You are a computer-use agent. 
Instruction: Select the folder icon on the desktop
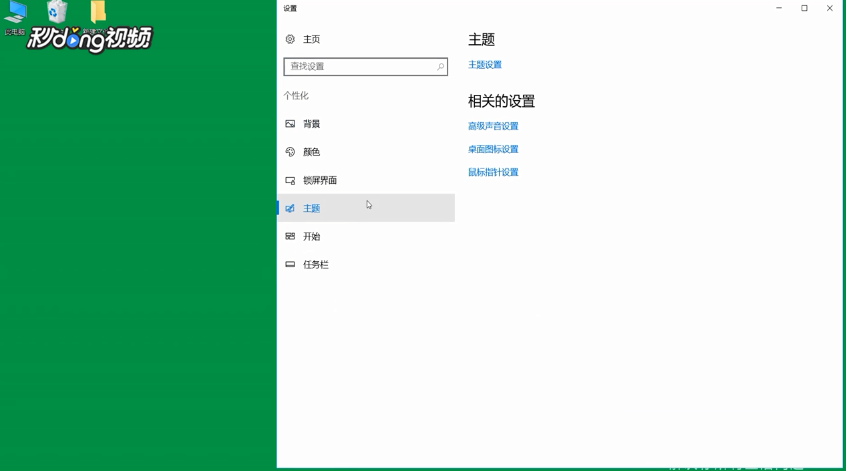(98, 12)
